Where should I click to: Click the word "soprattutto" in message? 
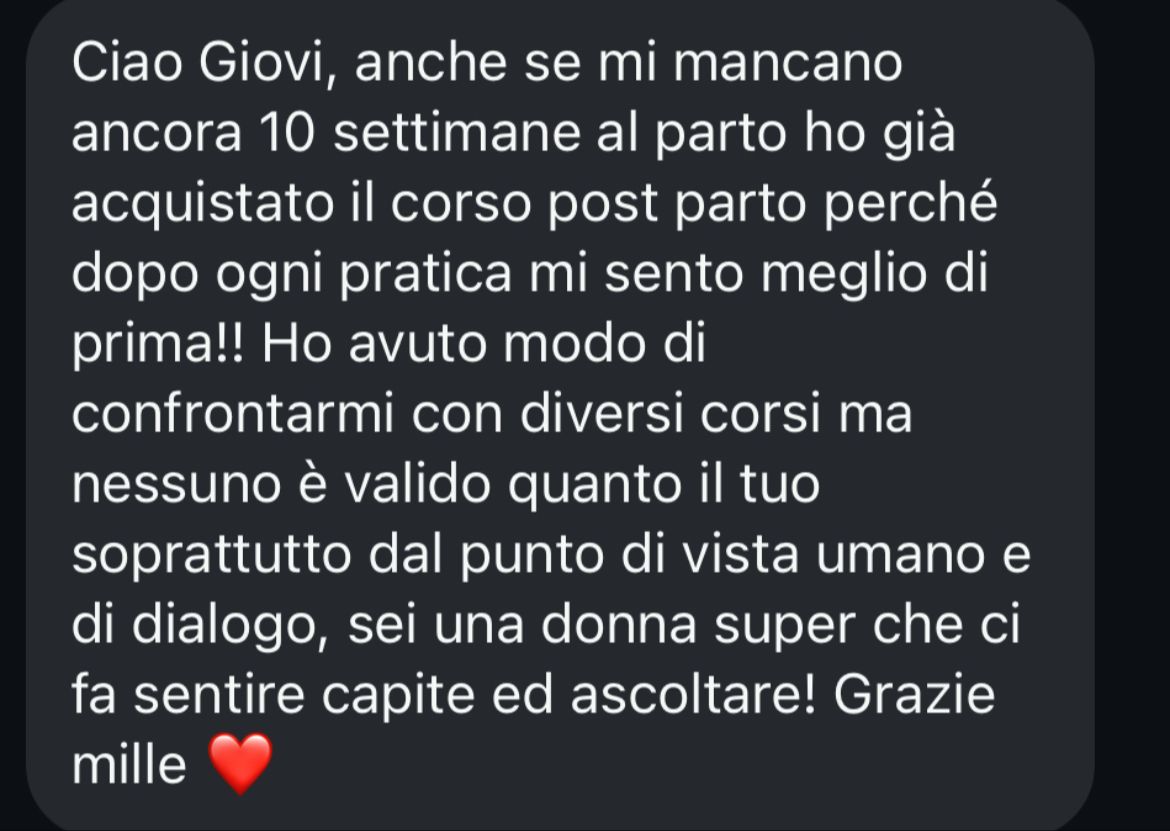click(211, 556)
